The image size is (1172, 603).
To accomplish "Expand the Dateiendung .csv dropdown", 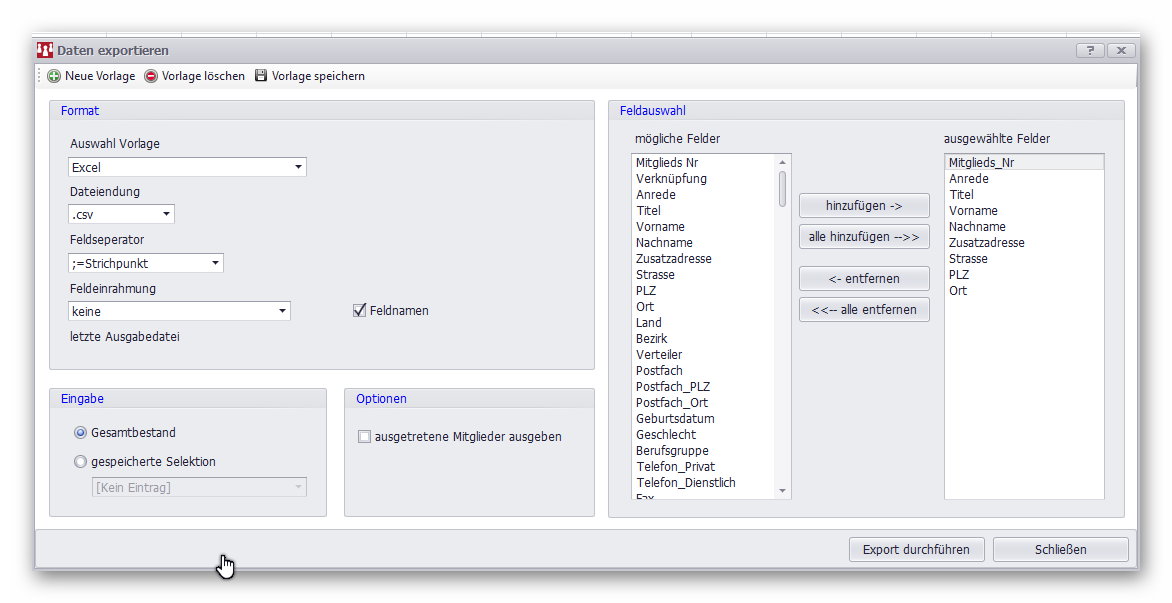I will click(166, 214).
